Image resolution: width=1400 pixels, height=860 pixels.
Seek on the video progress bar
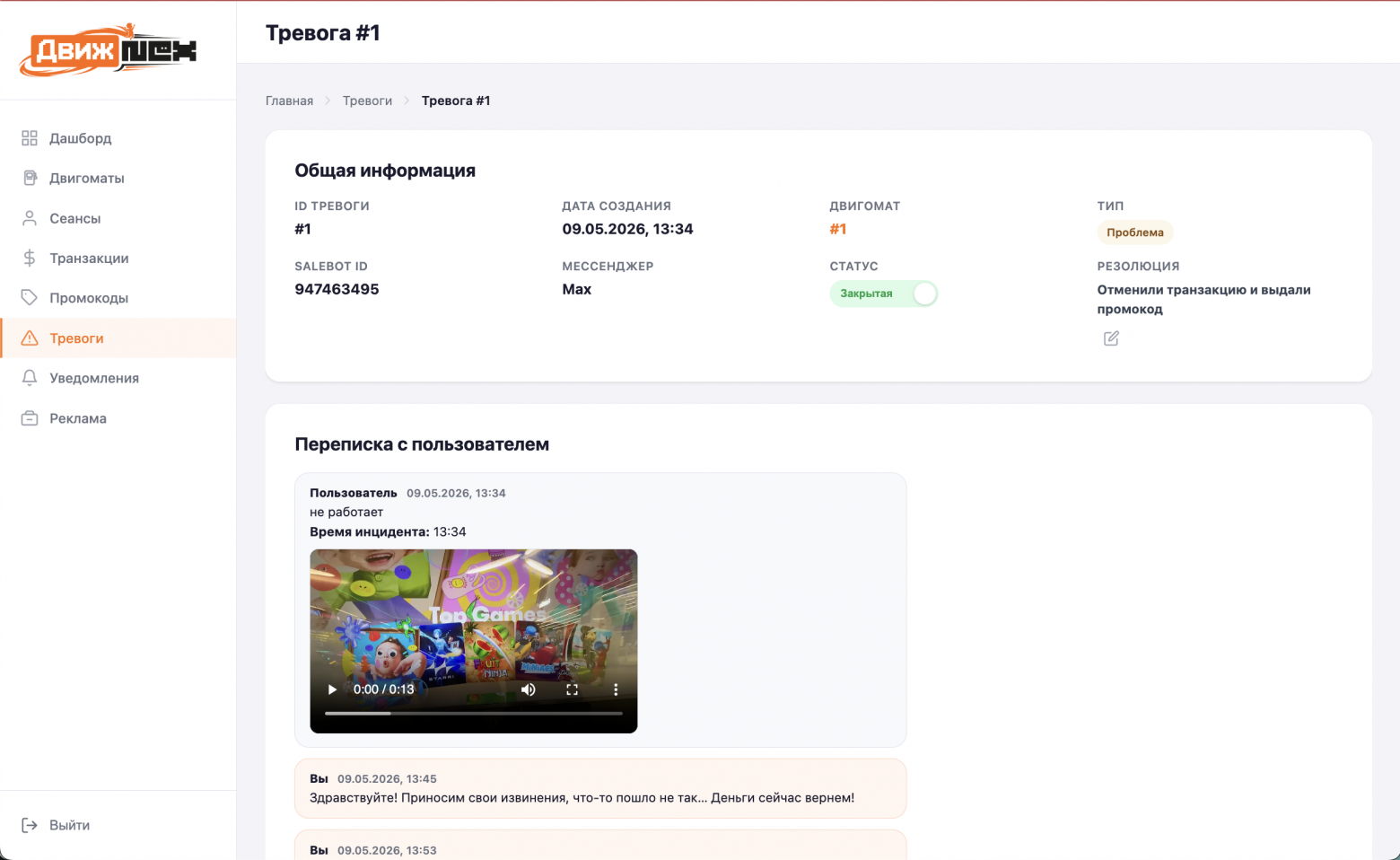(474, 714)
